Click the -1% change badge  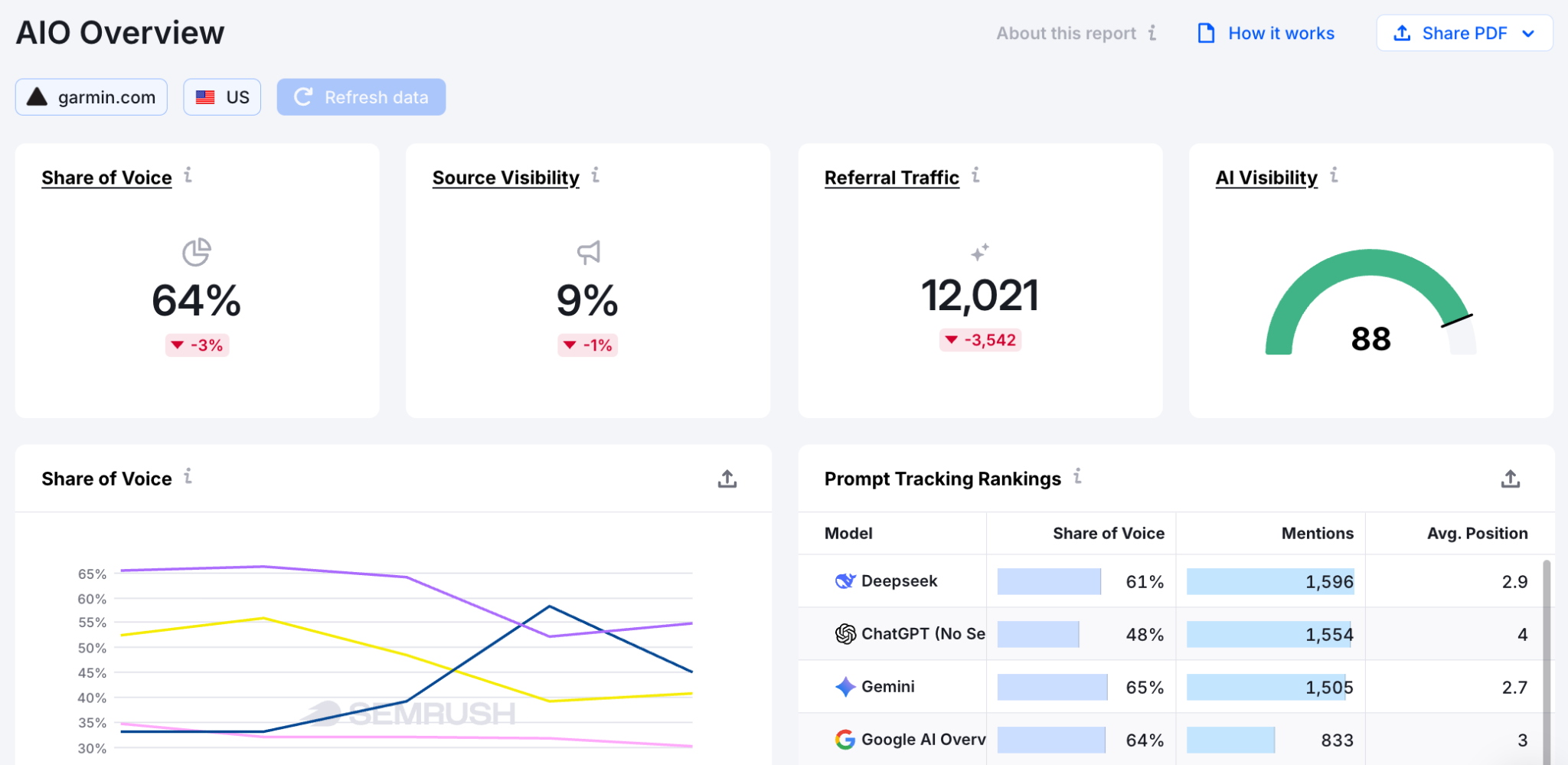click(x=588, y=345)
